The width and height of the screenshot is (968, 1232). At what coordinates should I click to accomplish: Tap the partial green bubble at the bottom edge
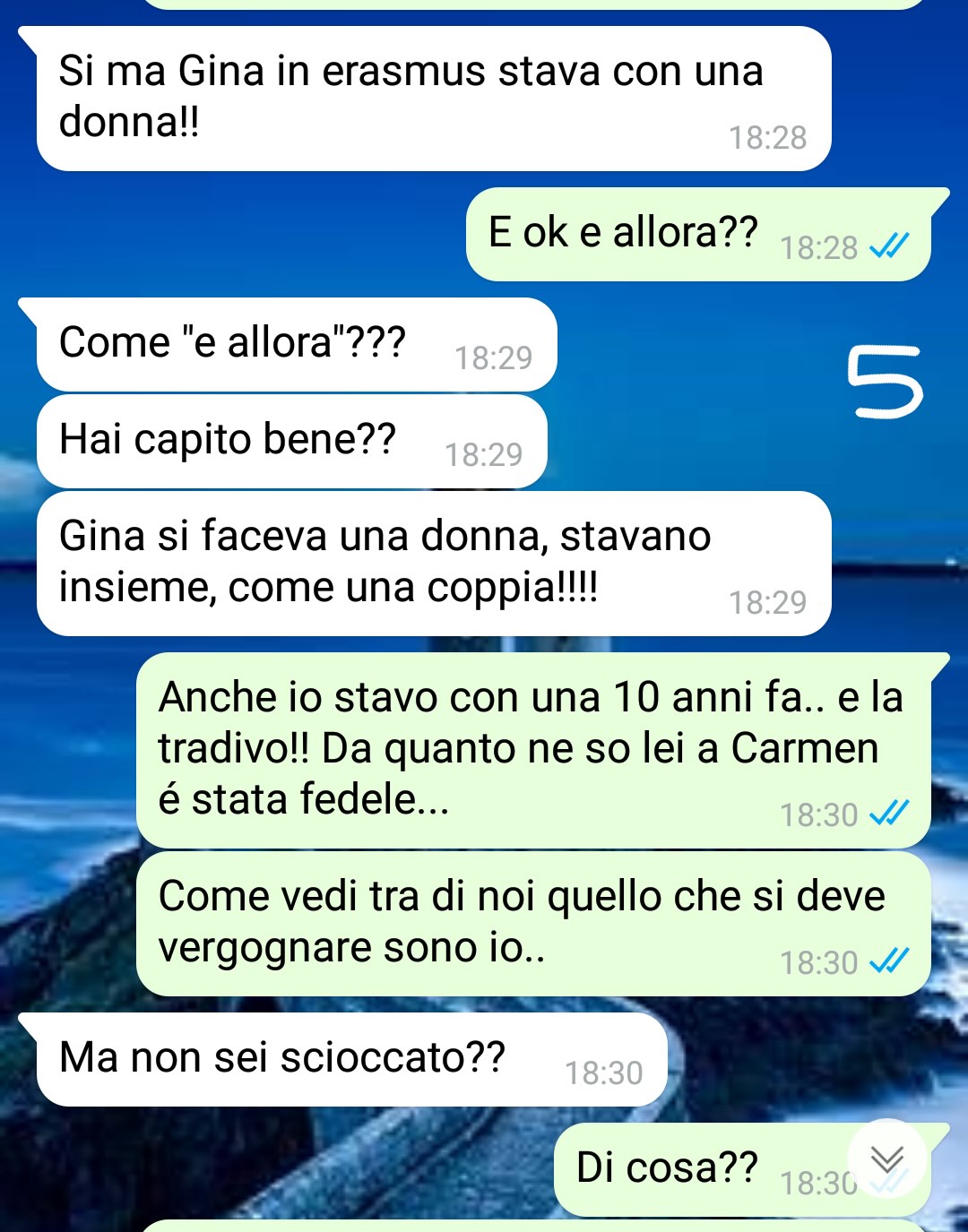coord(533,1226)
